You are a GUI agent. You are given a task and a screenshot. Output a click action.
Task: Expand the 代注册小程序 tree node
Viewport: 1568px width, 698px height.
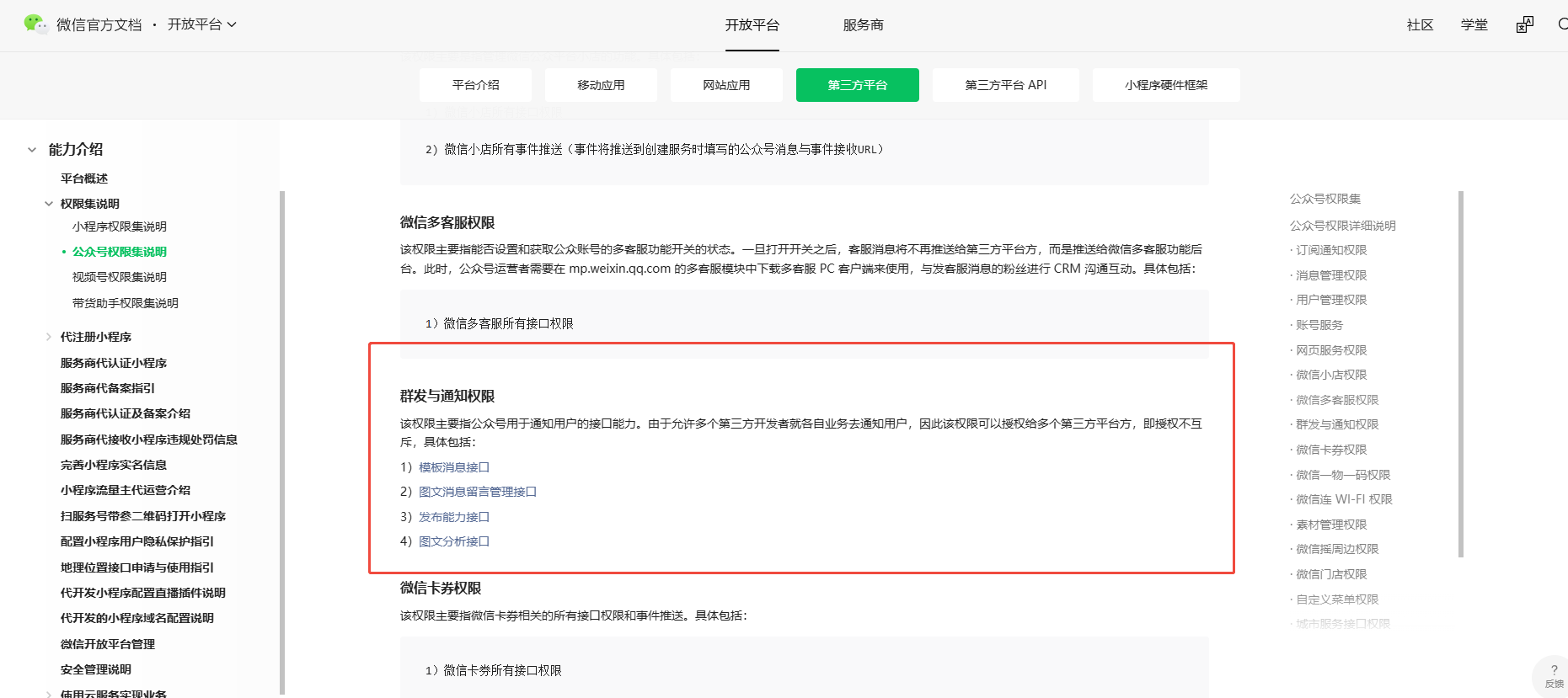[49, 337]
